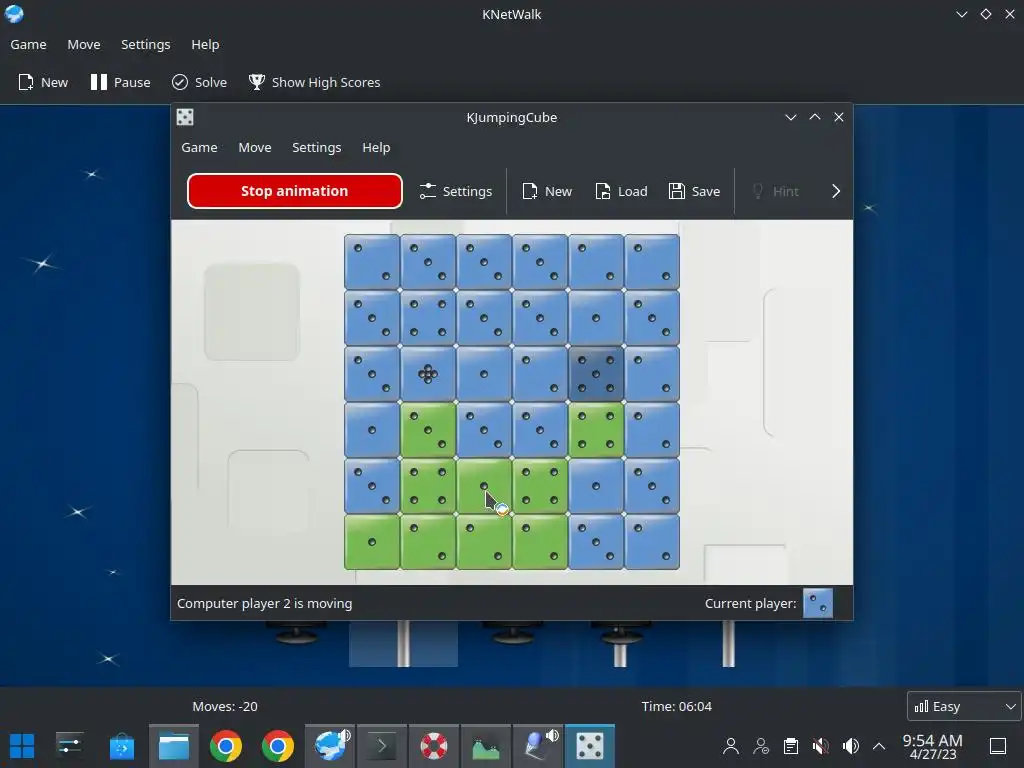Maximize the KJumpingCube window
Screen dimensions: 1024x768
(x=815, y=117)
